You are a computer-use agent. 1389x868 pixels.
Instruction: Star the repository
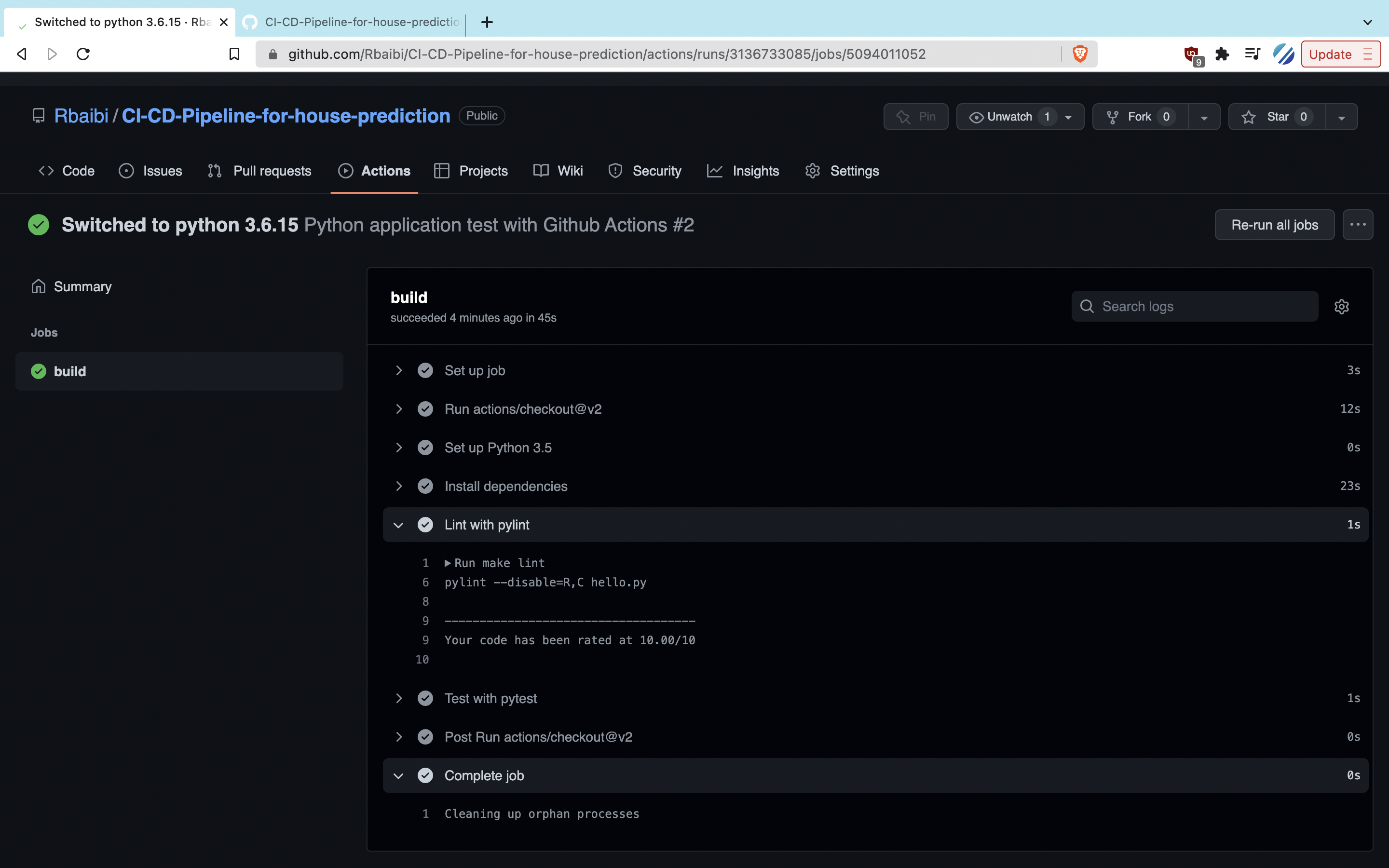pos(1277,117)
